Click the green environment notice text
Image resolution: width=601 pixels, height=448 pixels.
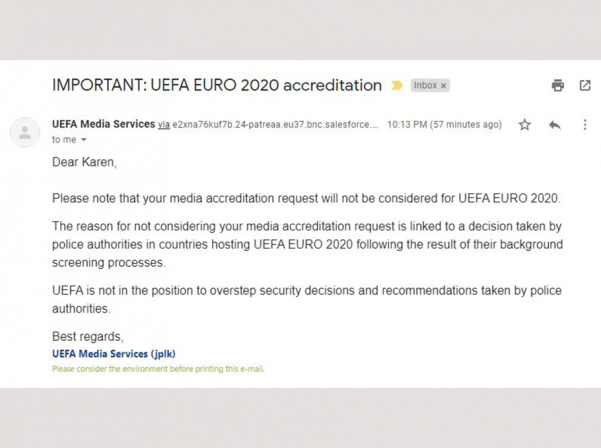tap(158, 369)
